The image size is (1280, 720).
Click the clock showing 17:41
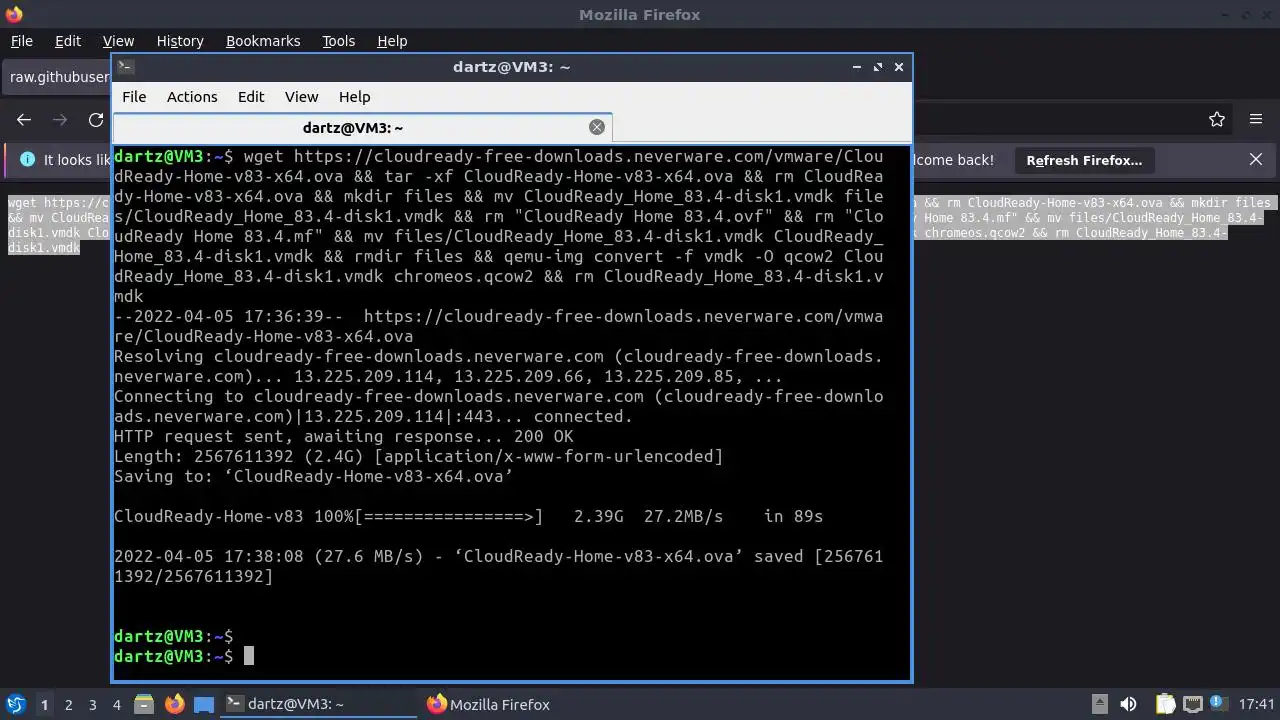point(1257,704)
